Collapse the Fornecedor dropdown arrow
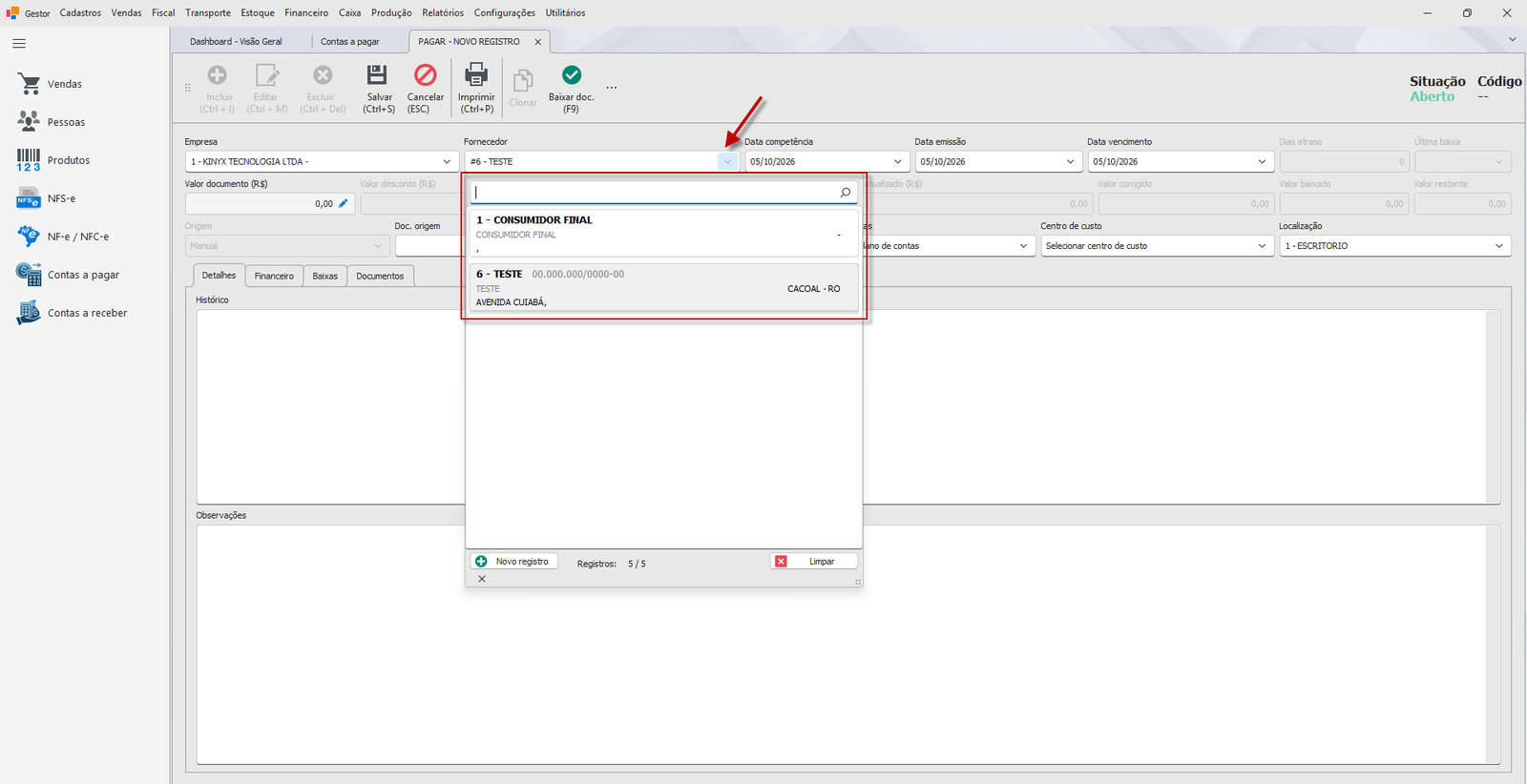This screenshot has width=1527, height=784. click(728, 162)
